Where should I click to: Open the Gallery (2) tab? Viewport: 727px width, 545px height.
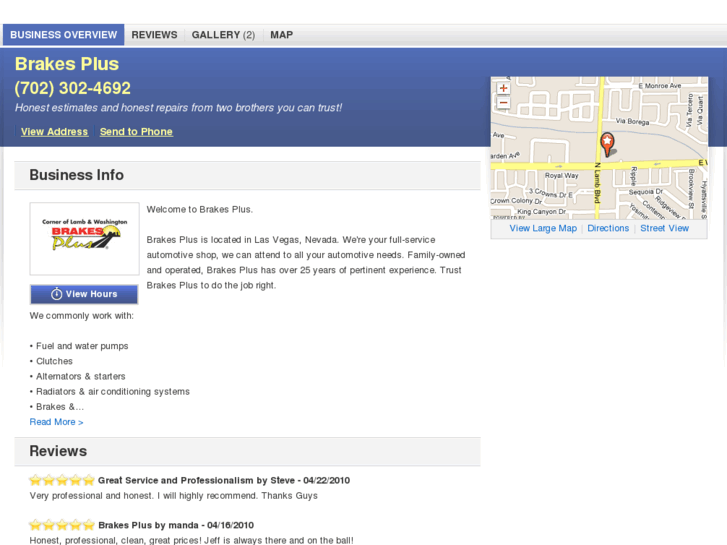pos(223,35)
